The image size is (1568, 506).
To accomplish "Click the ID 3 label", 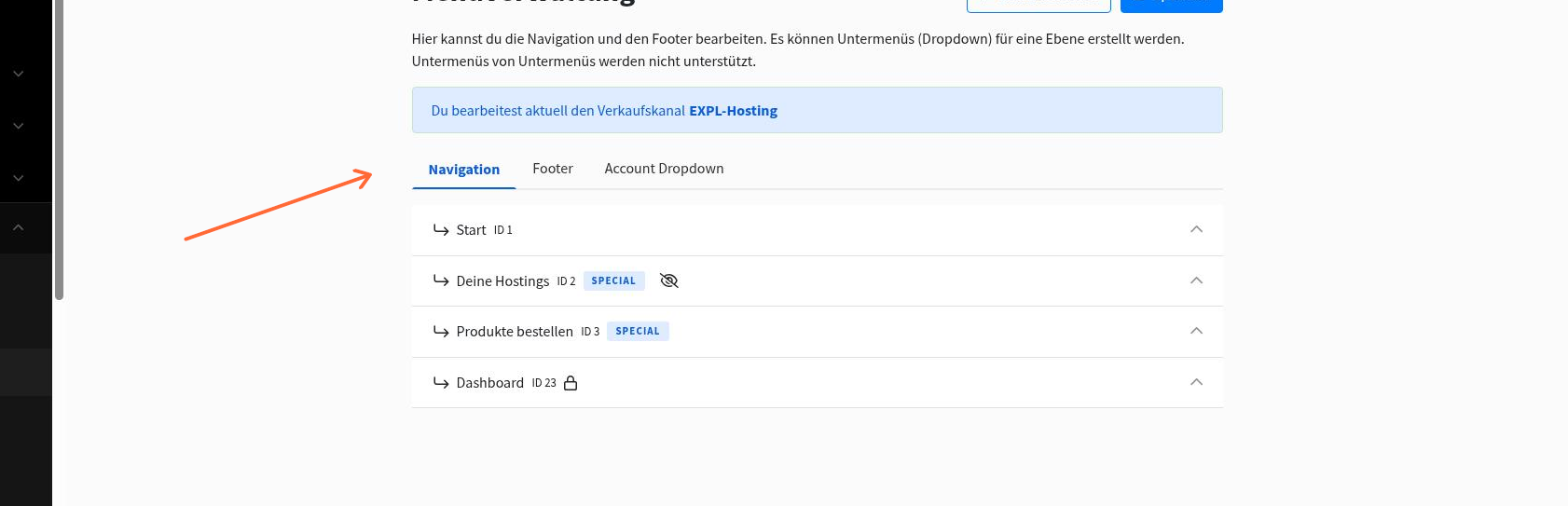I will [590, 332].
